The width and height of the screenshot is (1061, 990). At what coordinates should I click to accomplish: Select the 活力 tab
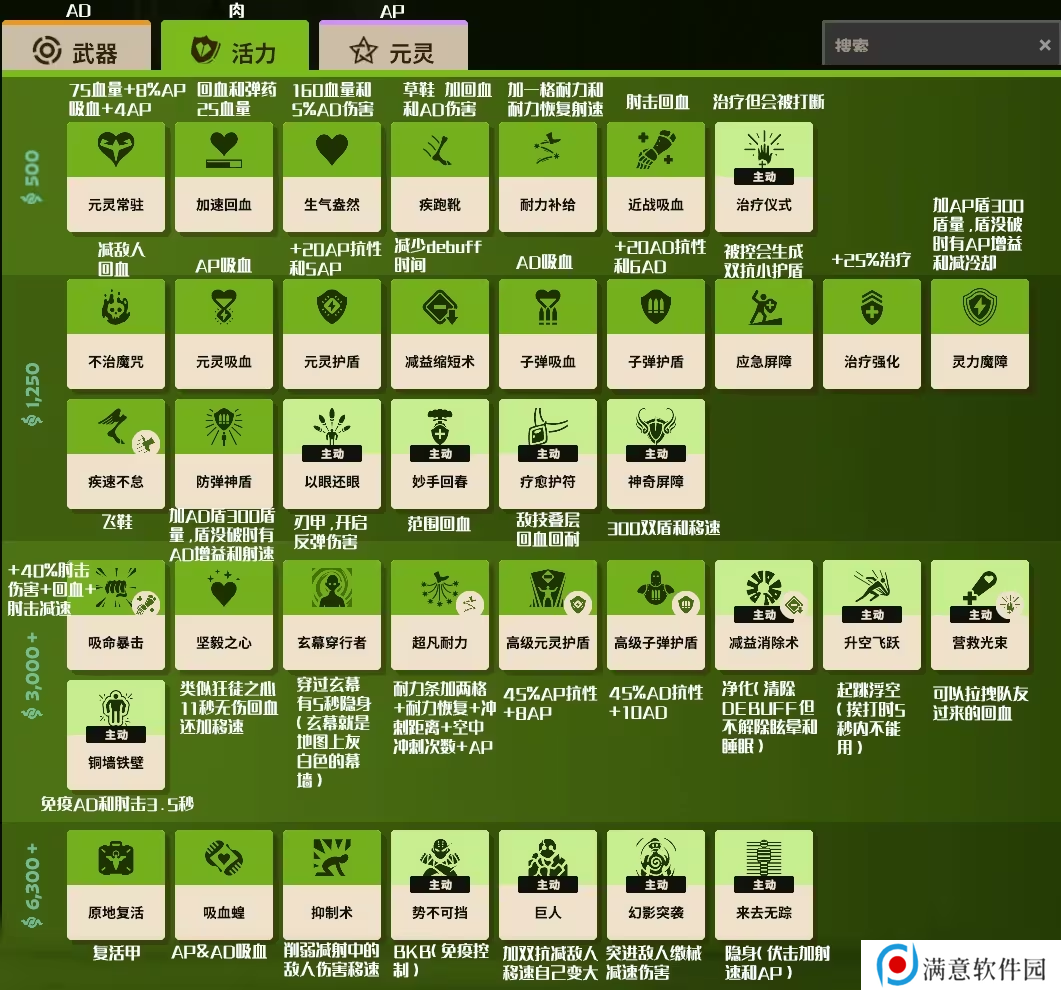click(x=235, y=46)
